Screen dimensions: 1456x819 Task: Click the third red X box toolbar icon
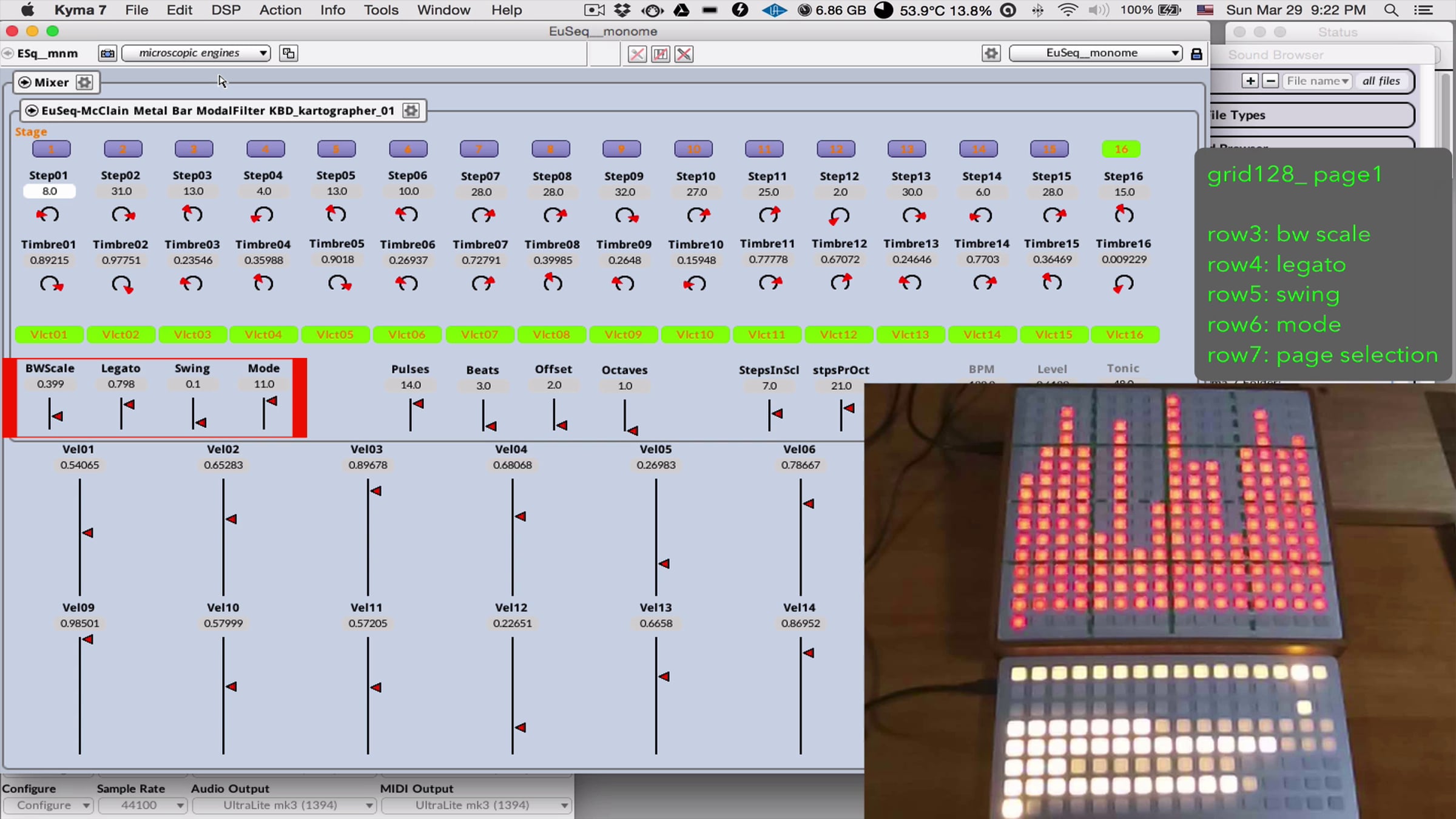point(684,54)
